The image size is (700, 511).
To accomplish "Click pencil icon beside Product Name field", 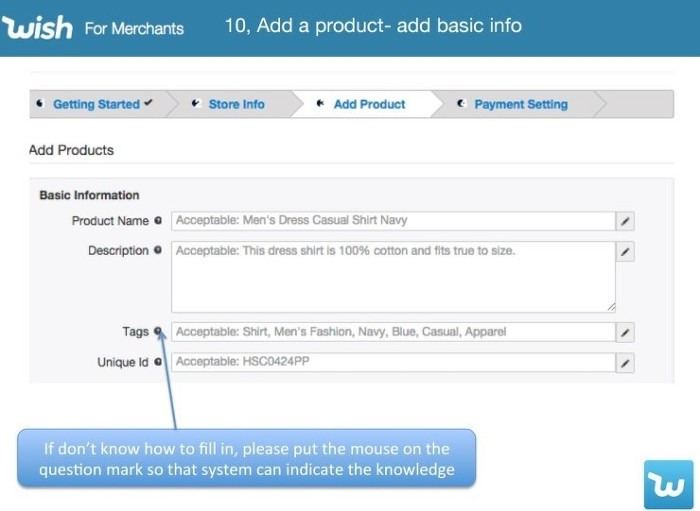I will click(625, 221).
